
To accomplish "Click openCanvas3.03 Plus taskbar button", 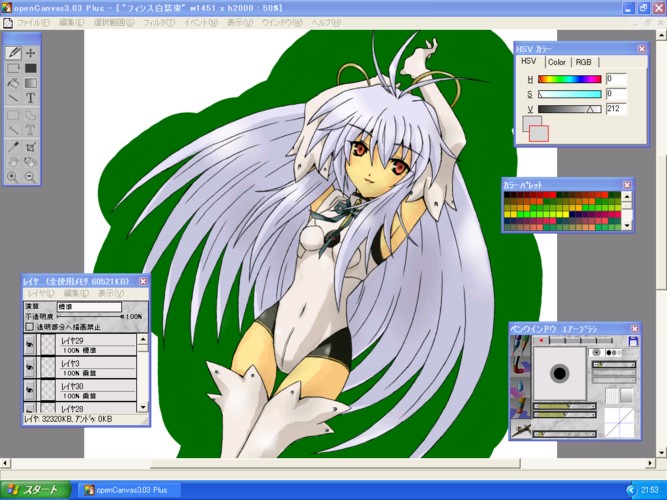I will [127, 490].
